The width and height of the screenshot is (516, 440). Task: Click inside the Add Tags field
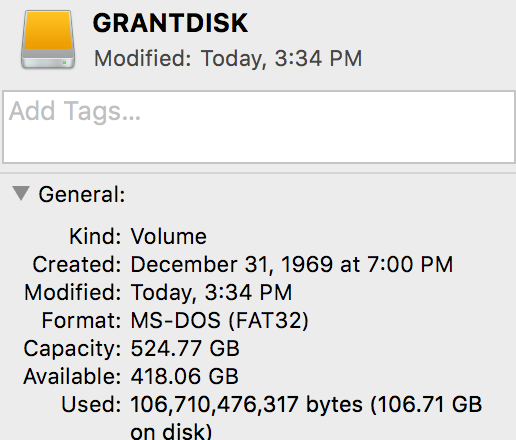[x=259, y=127]
